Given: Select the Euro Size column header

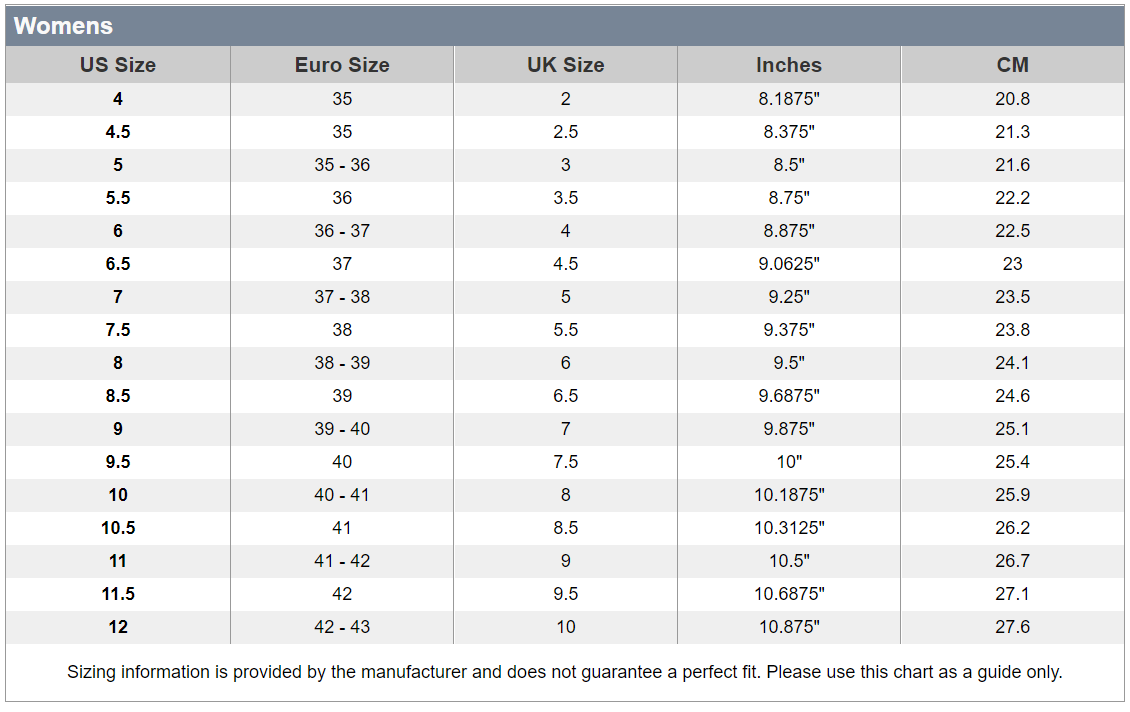Looking at the screenshot, I should (x=342, y=65).
